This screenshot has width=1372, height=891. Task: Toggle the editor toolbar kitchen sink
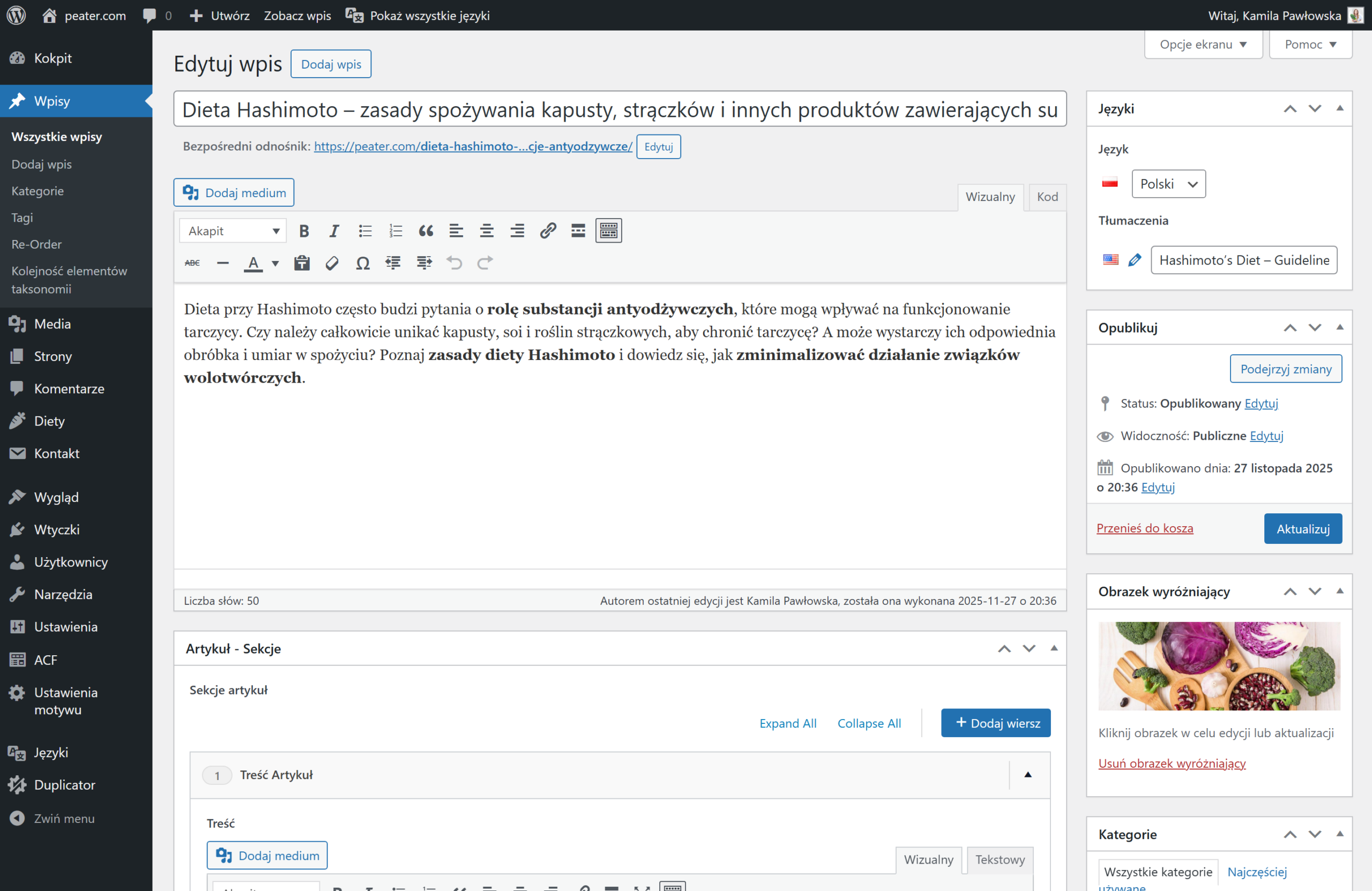pos(608,231)
